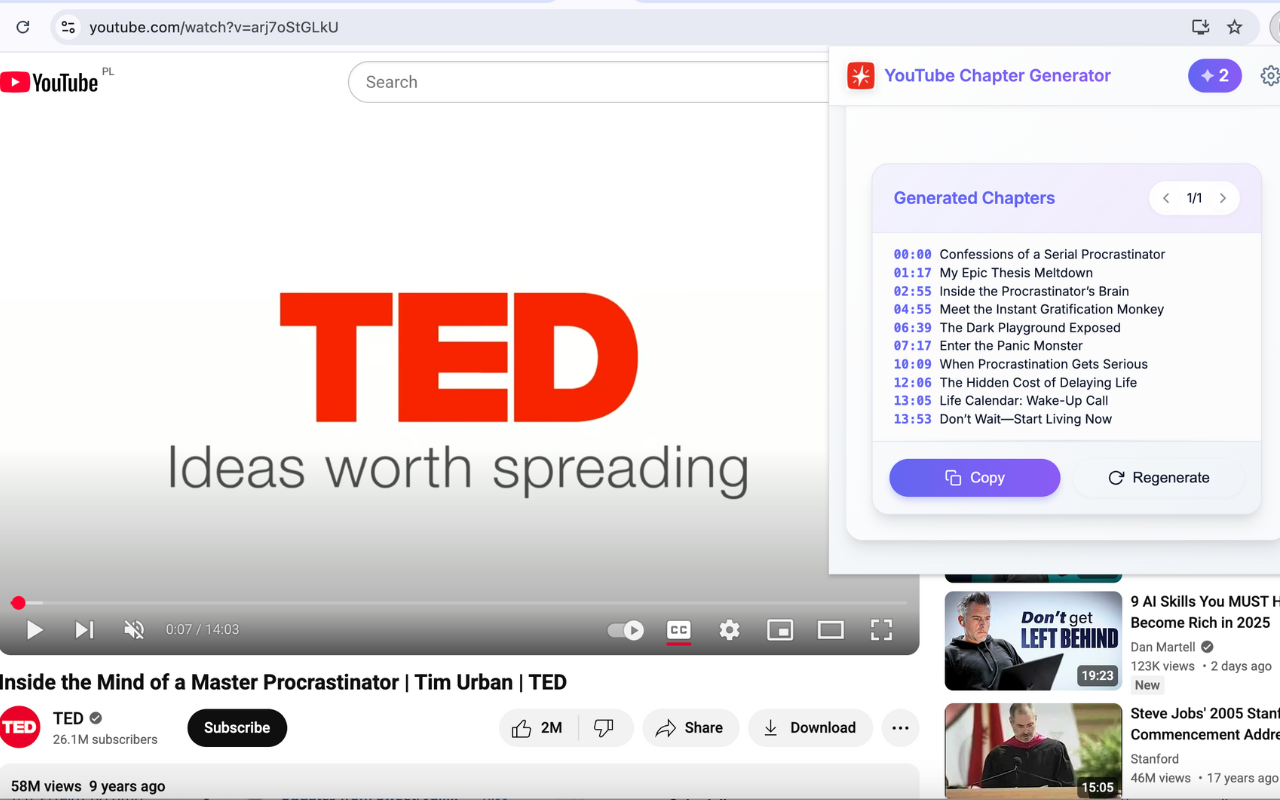Click the browser address bar URL
Image resolution: width=1280 pixels, height=800 pixels.
point(214,27)
